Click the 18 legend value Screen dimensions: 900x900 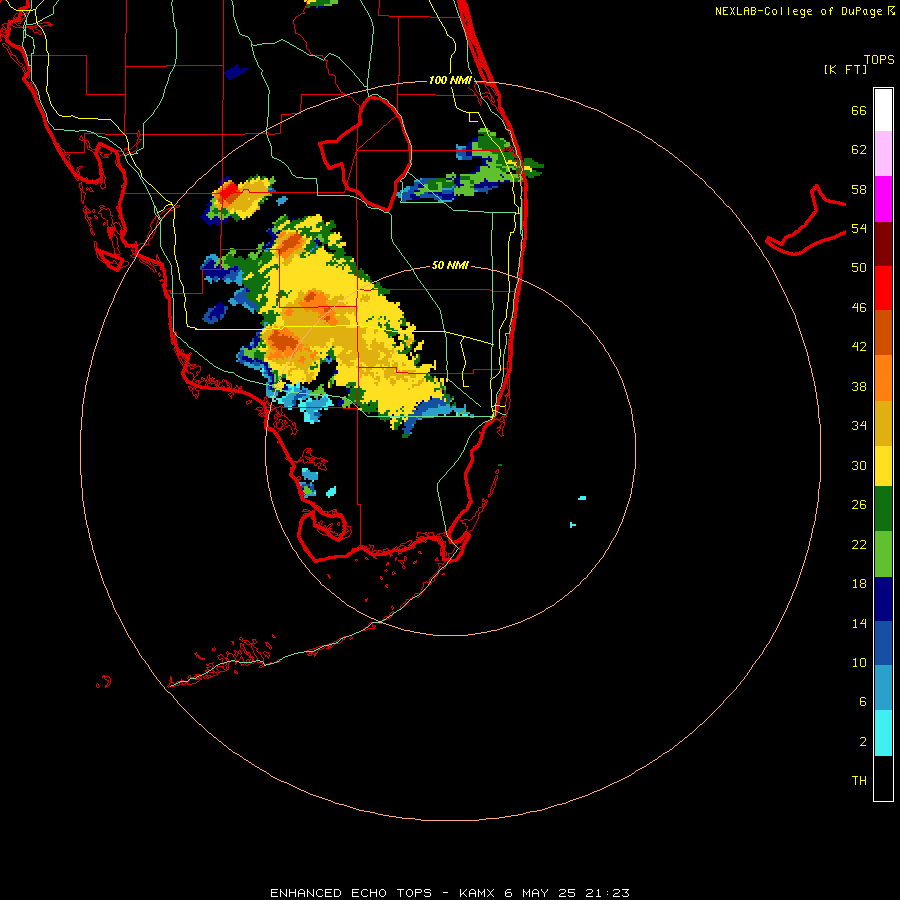point(859,584)
